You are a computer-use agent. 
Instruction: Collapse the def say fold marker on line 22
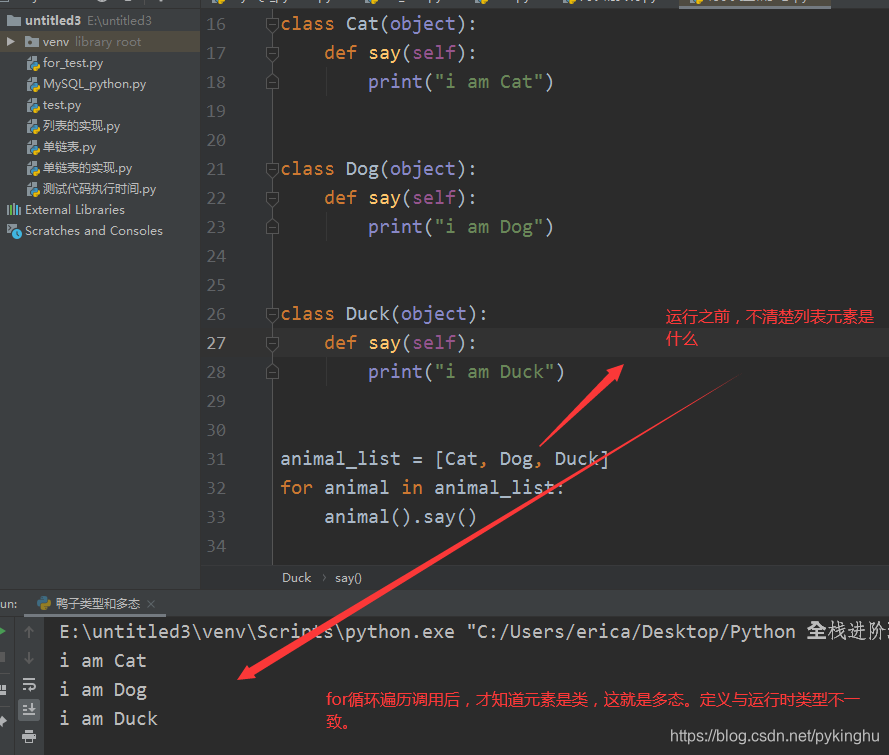[x=272, y=198]
